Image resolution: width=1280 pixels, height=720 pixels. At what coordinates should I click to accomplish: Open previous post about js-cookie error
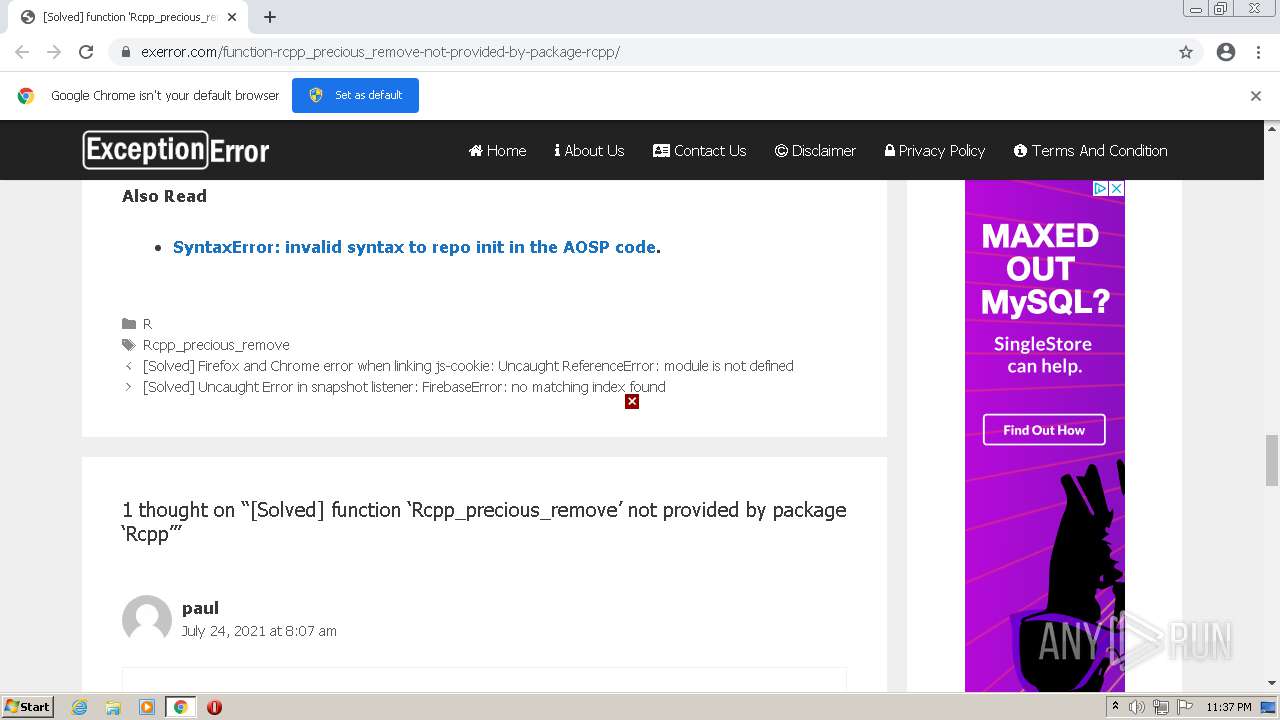click(x=468, y=366)
